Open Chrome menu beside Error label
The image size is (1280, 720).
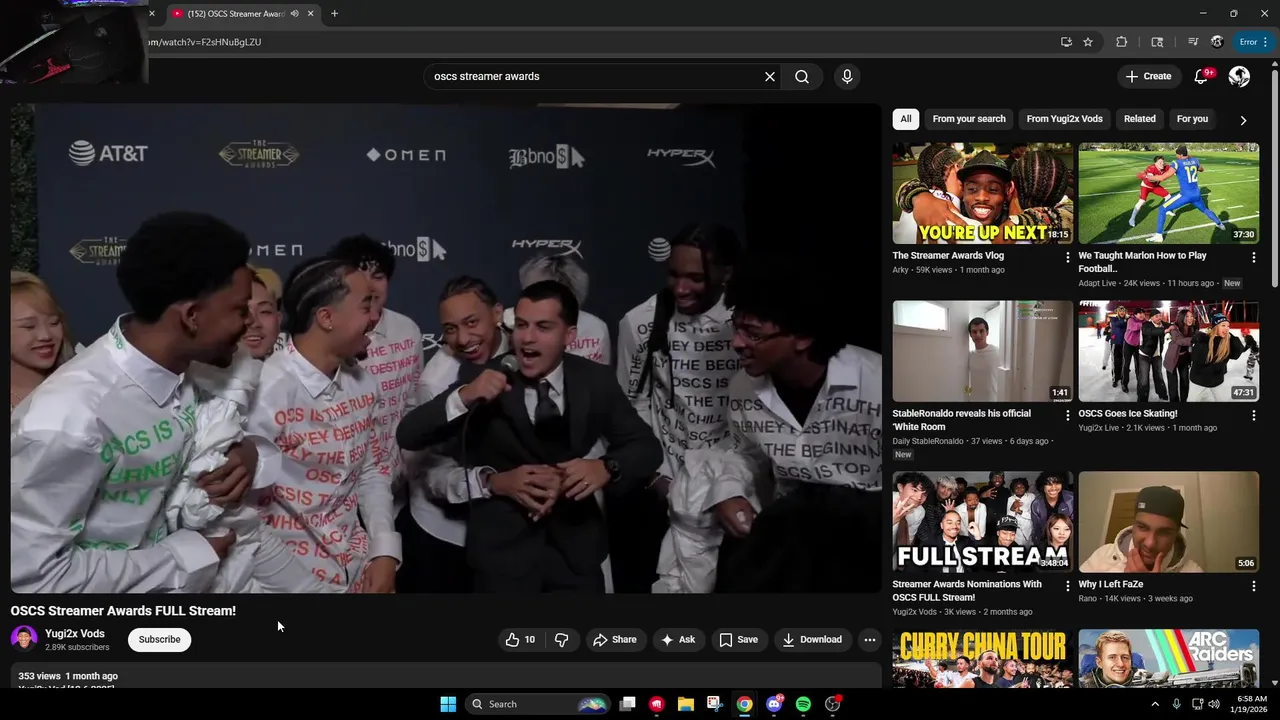(1265, 42)
